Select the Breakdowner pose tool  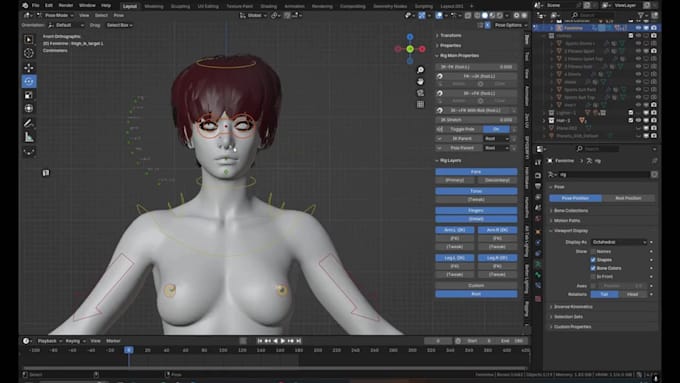click(x=29, y=151)
